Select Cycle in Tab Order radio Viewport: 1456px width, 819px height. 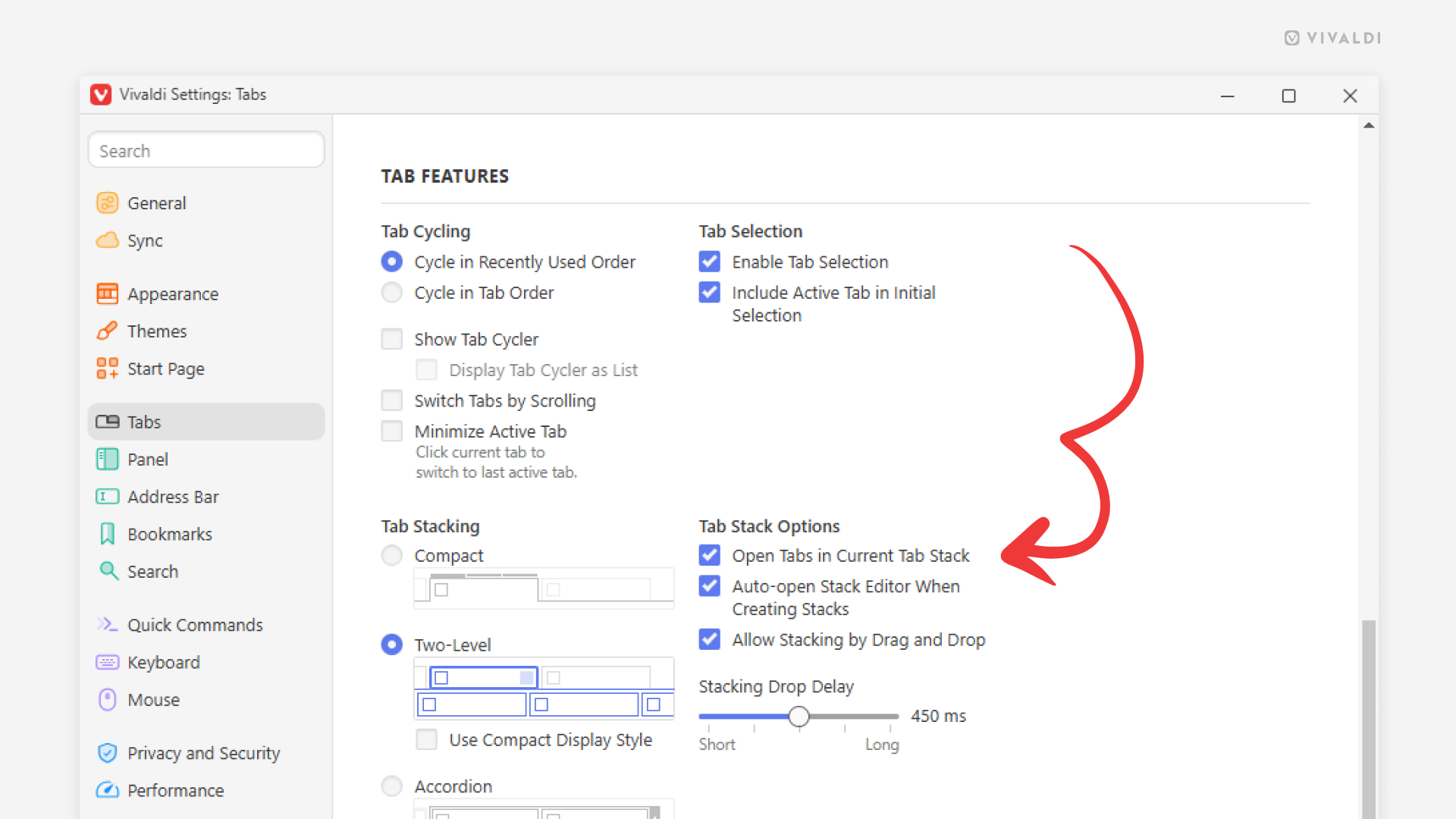coord(392,293)
